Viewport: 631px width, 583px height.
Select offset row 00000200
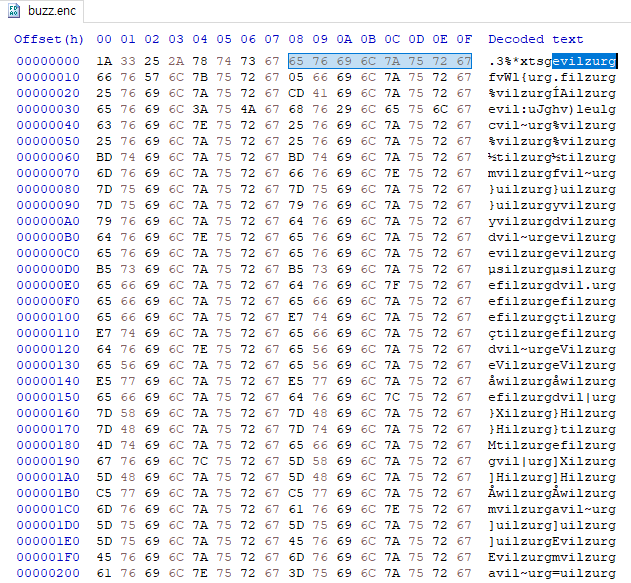(48, 573)
